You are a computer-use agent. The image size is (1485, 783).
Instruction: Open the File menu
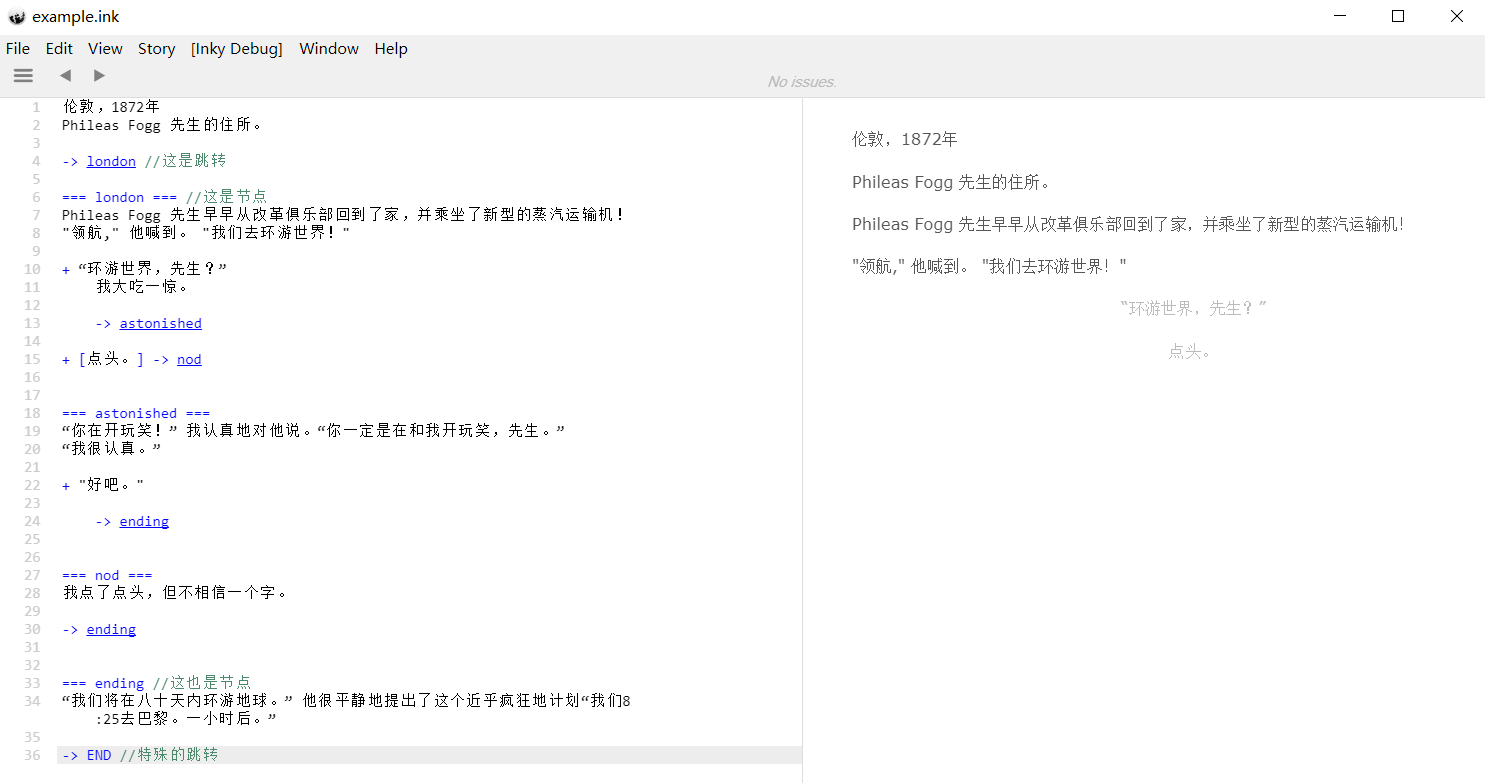(x=18, y=48)
